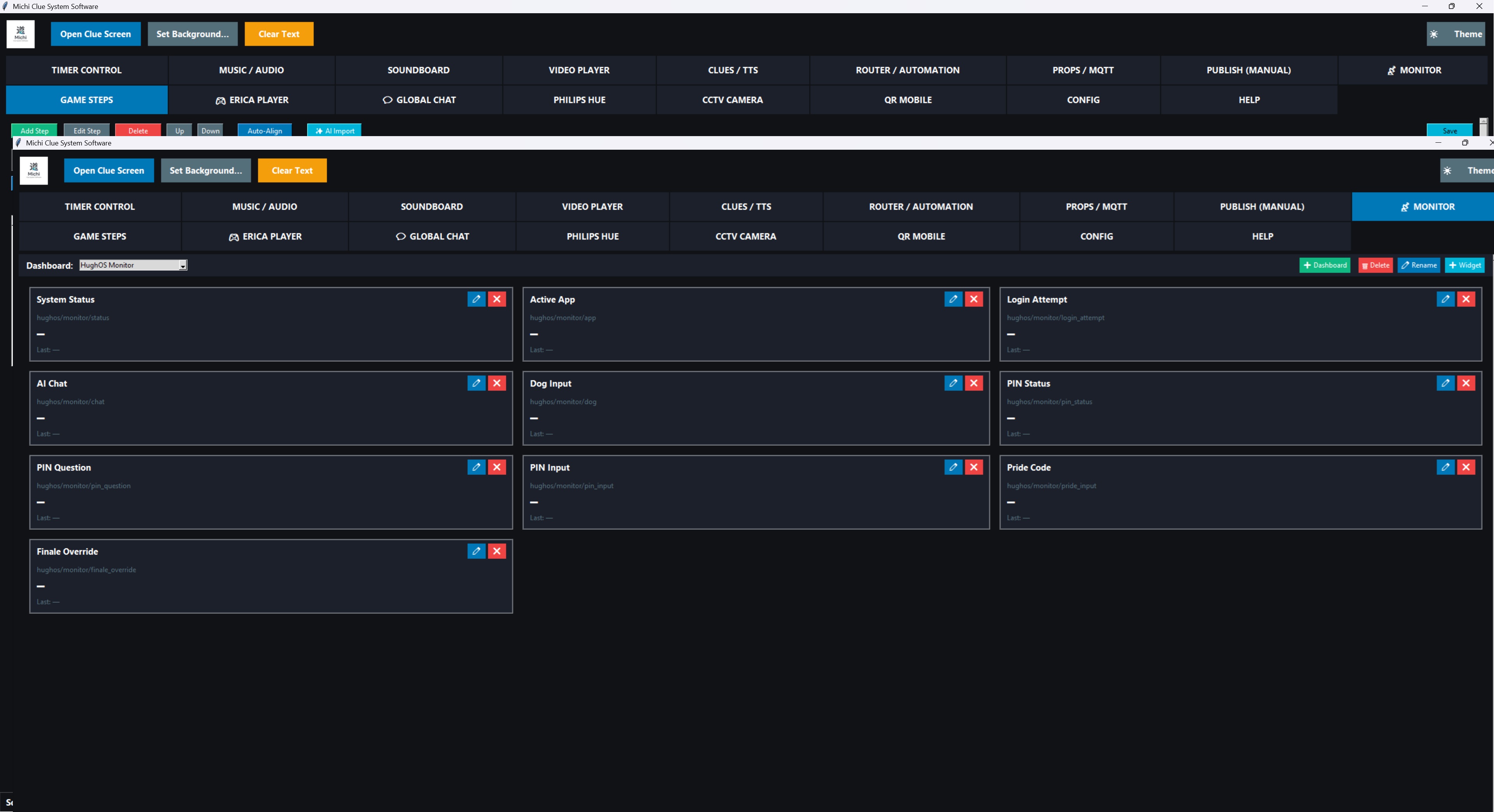The image size is (1494, 812).
Task: Edit the System Status widget pencil icon
Action: point(476,299)
